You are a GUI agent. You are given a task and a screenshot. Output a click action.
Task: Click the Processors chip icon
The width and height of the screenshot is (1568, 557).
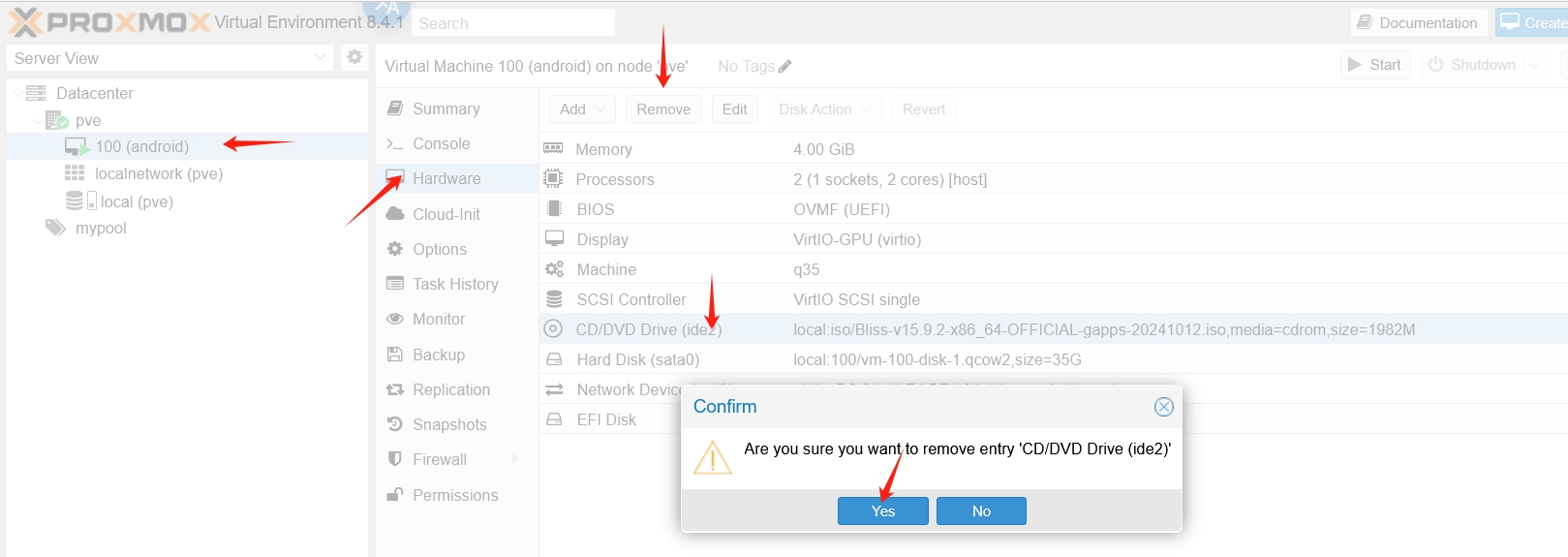[553, 179]
